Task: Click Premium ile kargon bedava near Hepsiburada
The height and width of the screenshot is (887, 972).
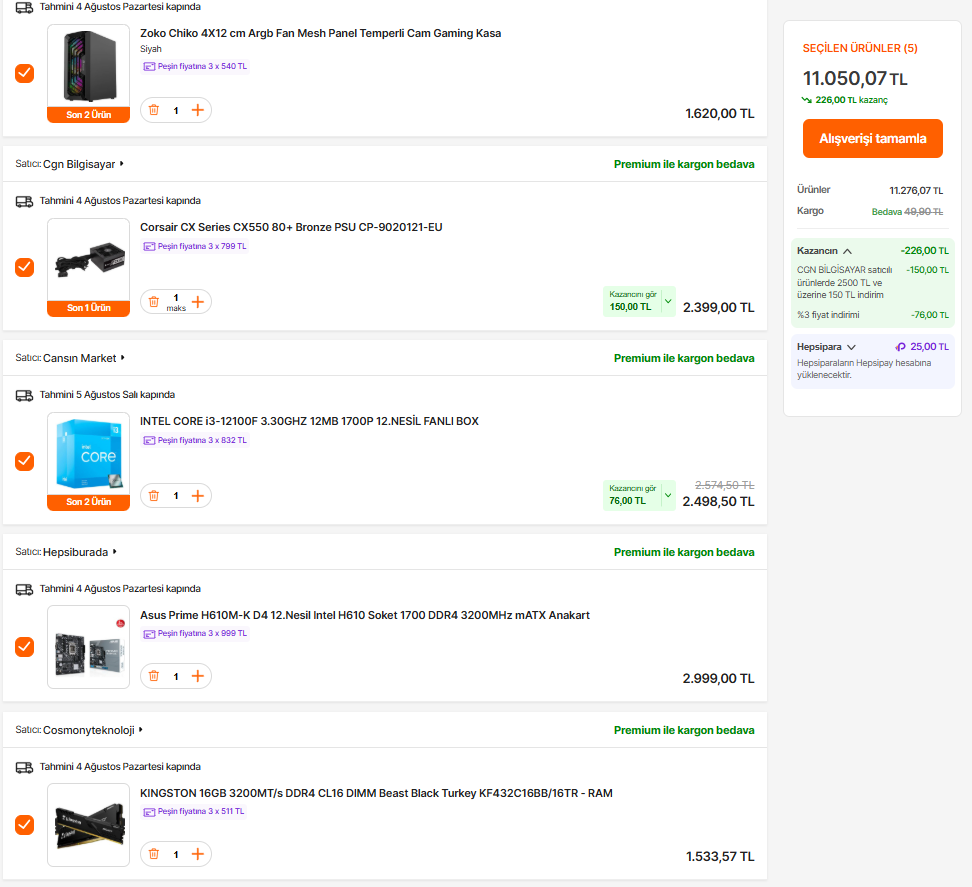Action: click(684, 552)
